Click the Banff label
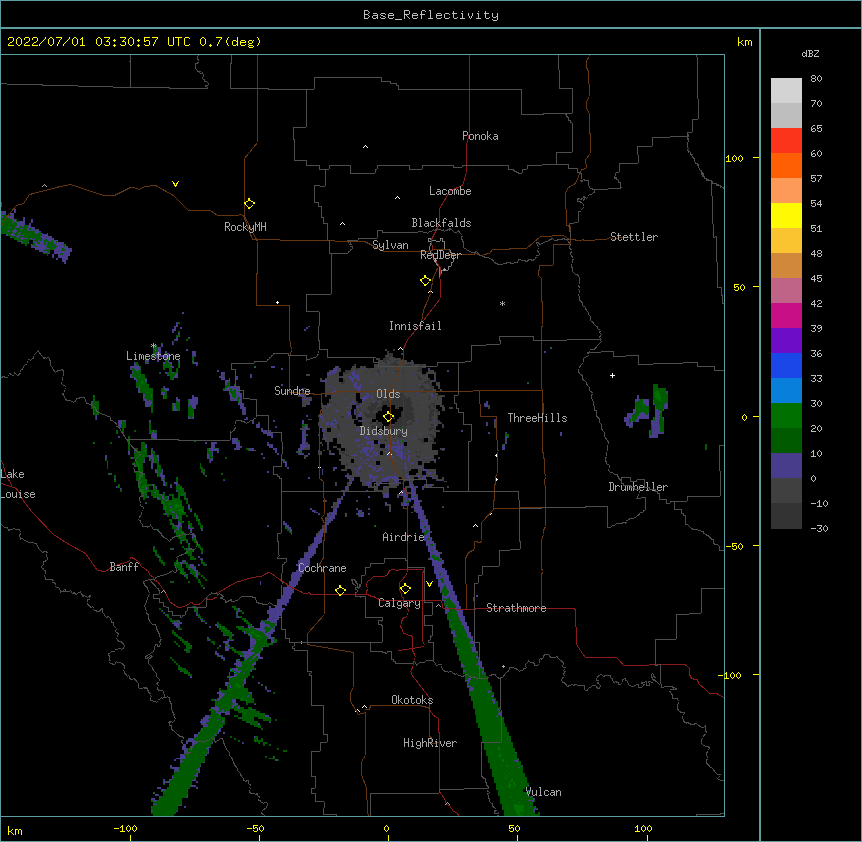862x842 pixels. [124, 567]
